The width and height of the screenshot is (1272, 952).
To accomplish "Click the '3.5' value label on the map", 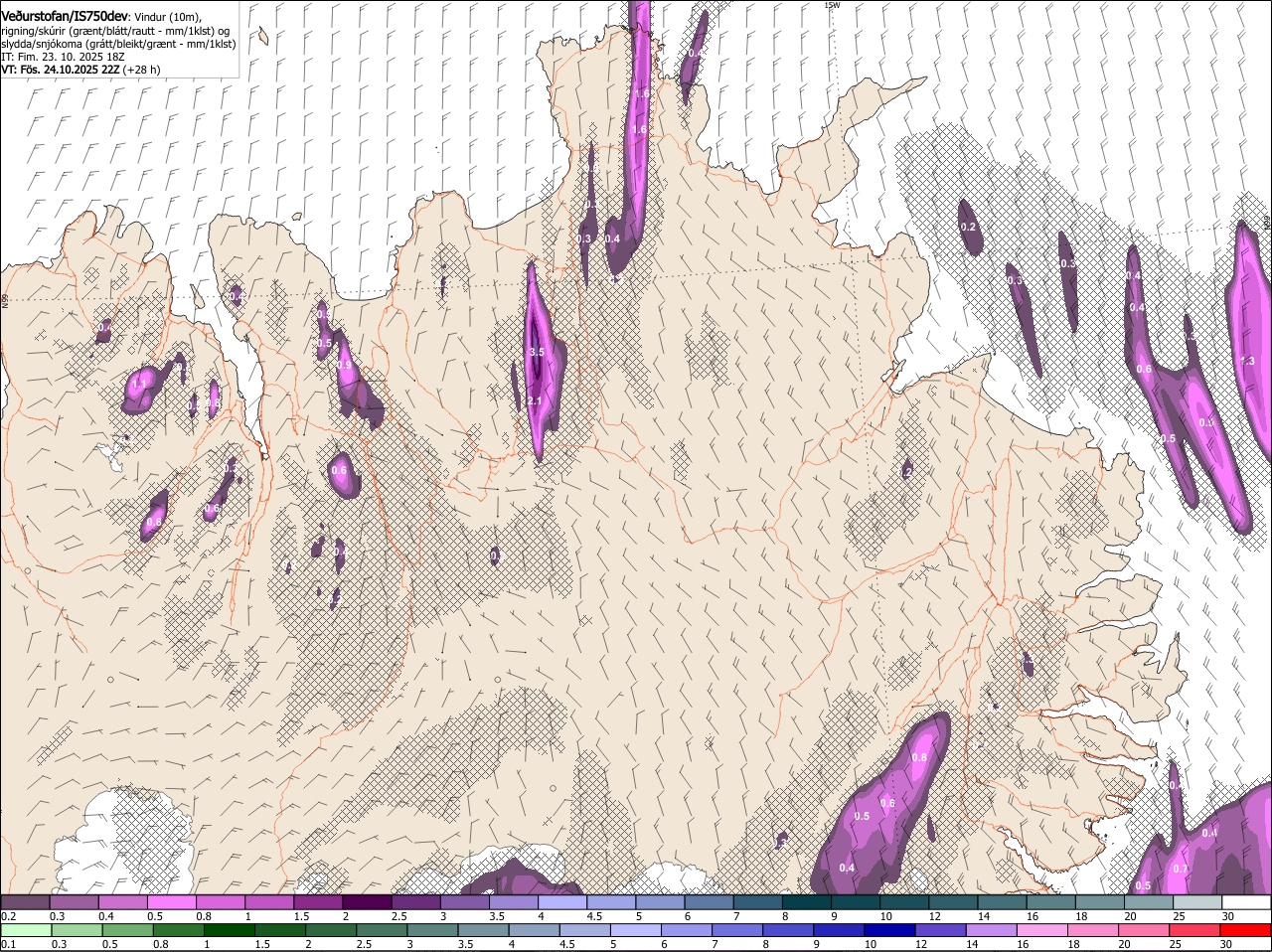I will 537,353.
